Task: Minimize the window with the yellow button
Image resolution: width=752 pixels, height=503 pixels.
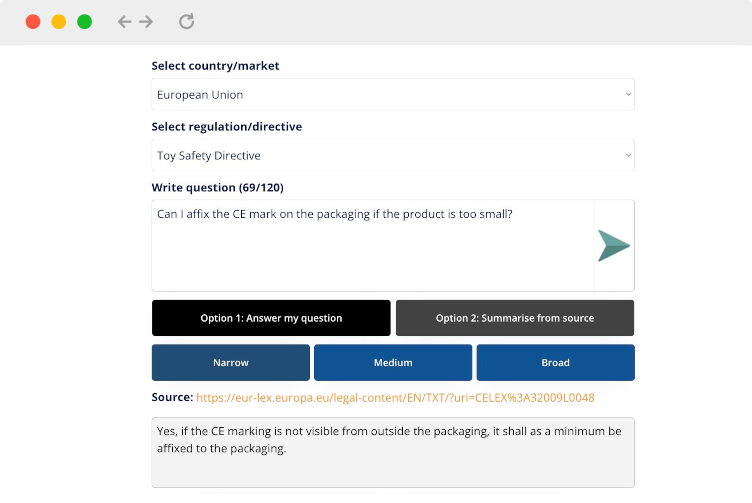Action: pyautogui.click(x=59, y=22)
